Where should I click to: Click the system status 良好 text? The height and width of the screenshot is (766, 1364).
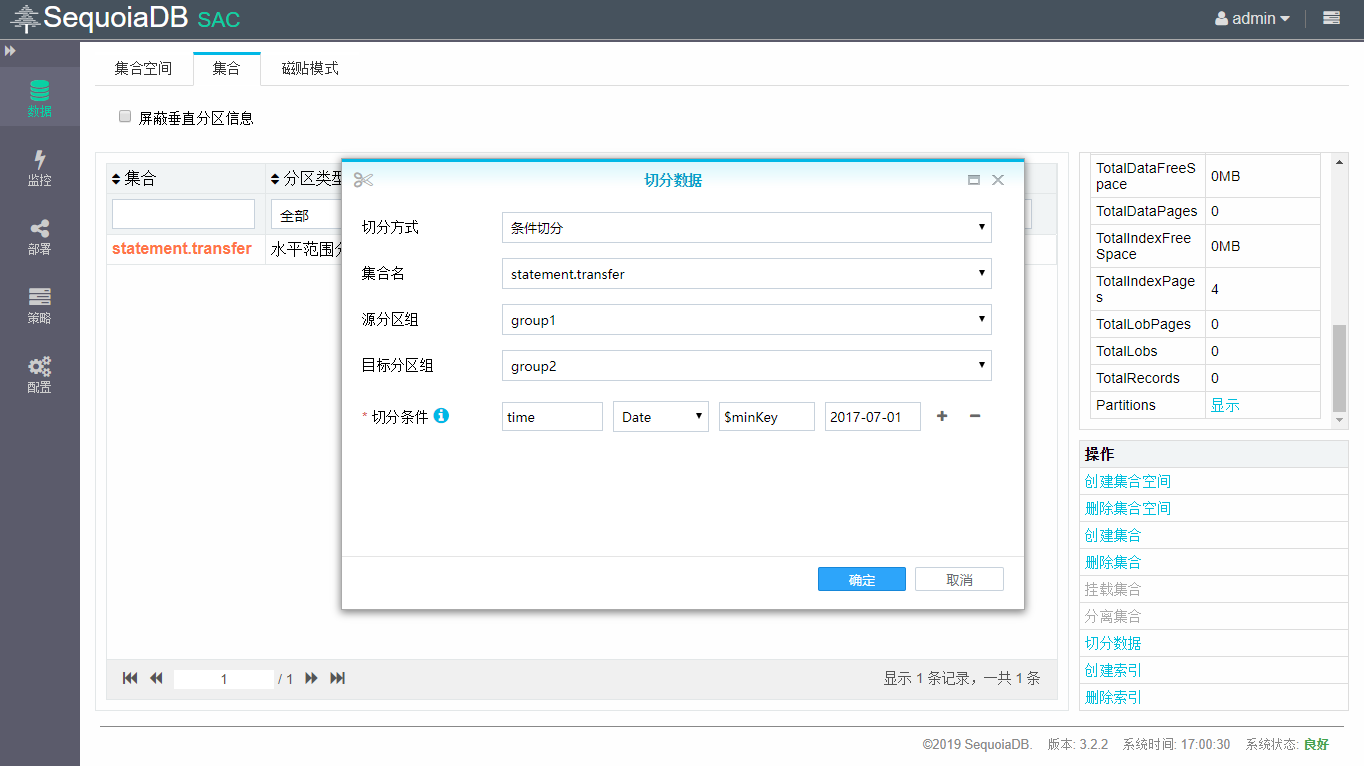[x=1316, y=744]
